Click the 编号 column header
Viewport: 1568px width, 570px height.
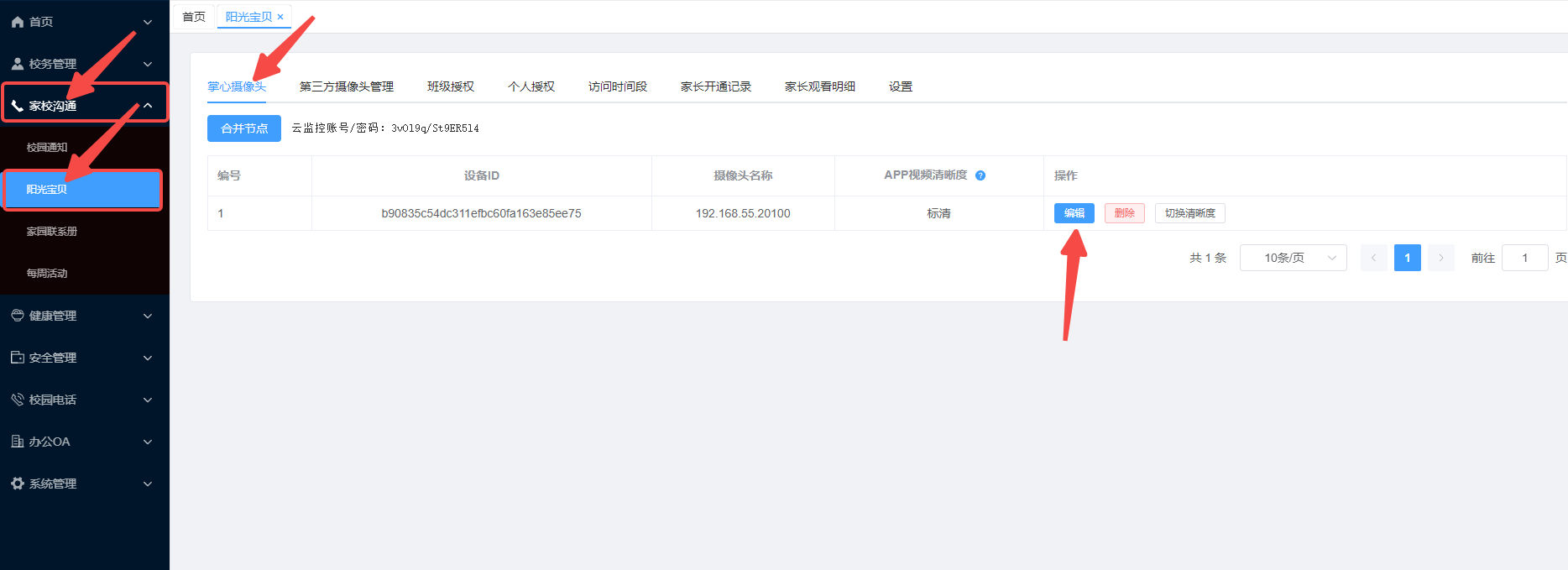click(x=229, y=175)
